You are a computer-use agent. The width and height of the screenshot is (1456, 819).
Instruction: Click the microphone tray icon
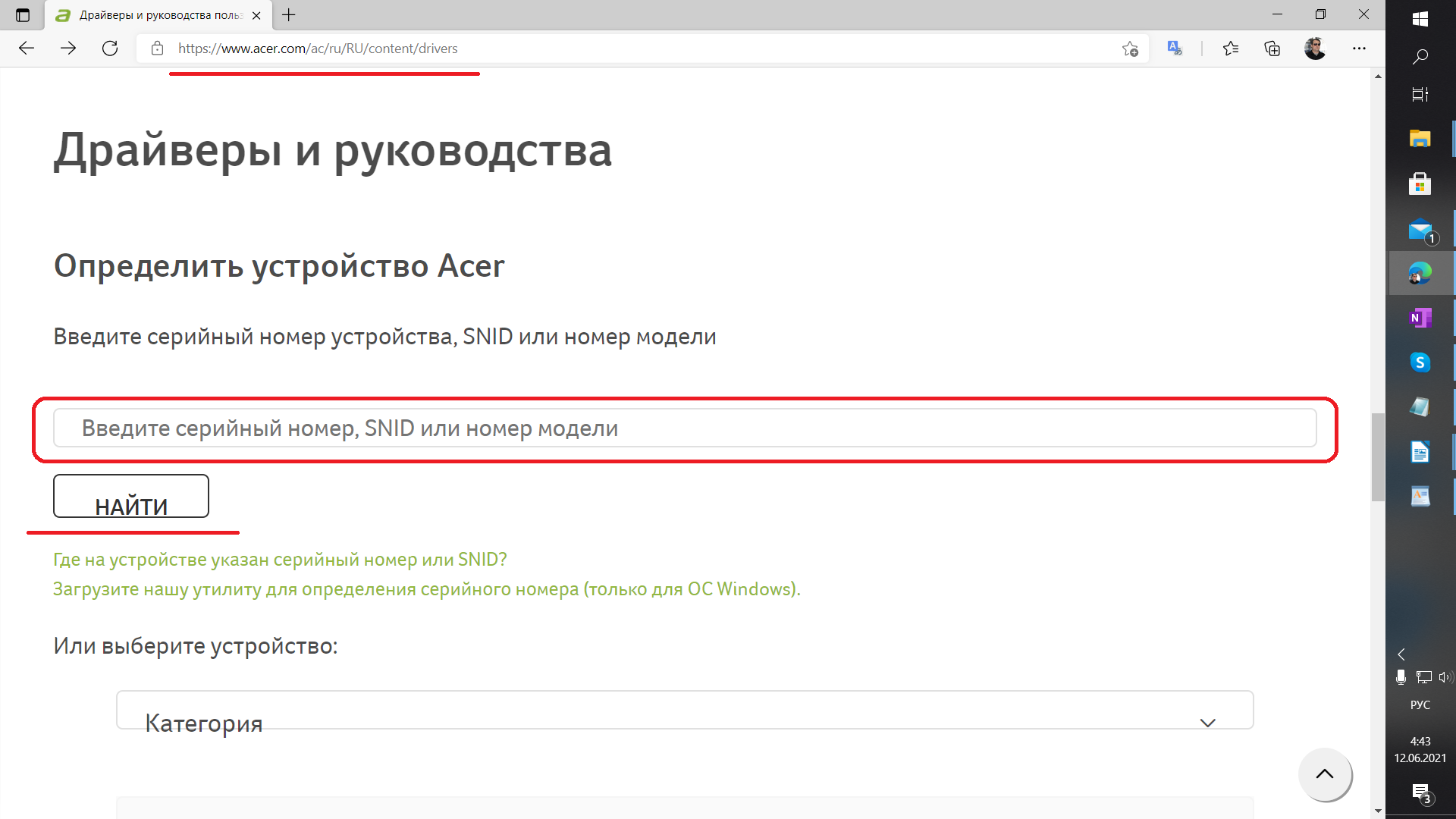pyautogui.click(x=1401, y=677)
